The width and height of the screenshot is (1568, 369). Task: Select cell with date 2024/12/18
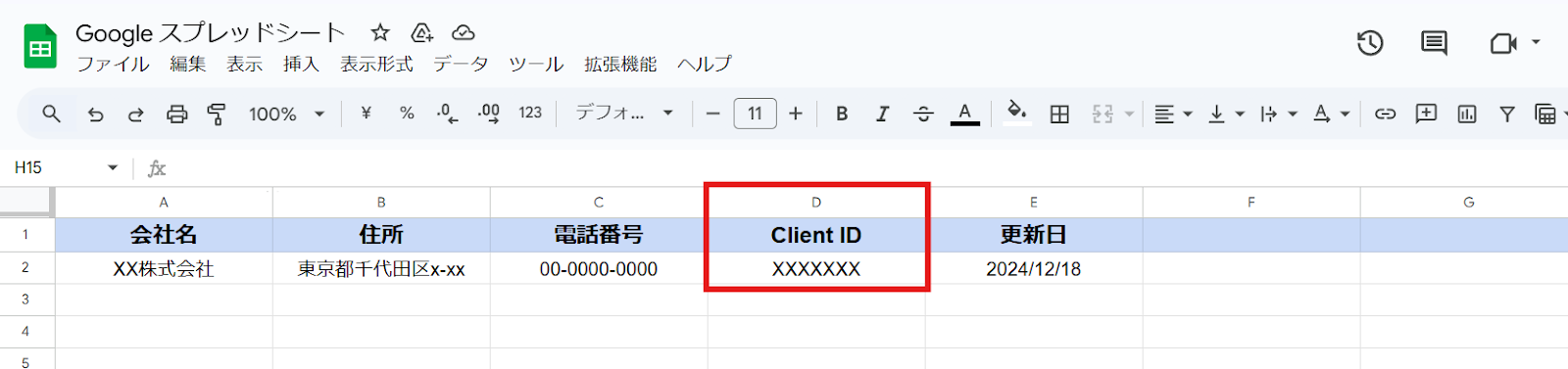tap(1034, 268)
